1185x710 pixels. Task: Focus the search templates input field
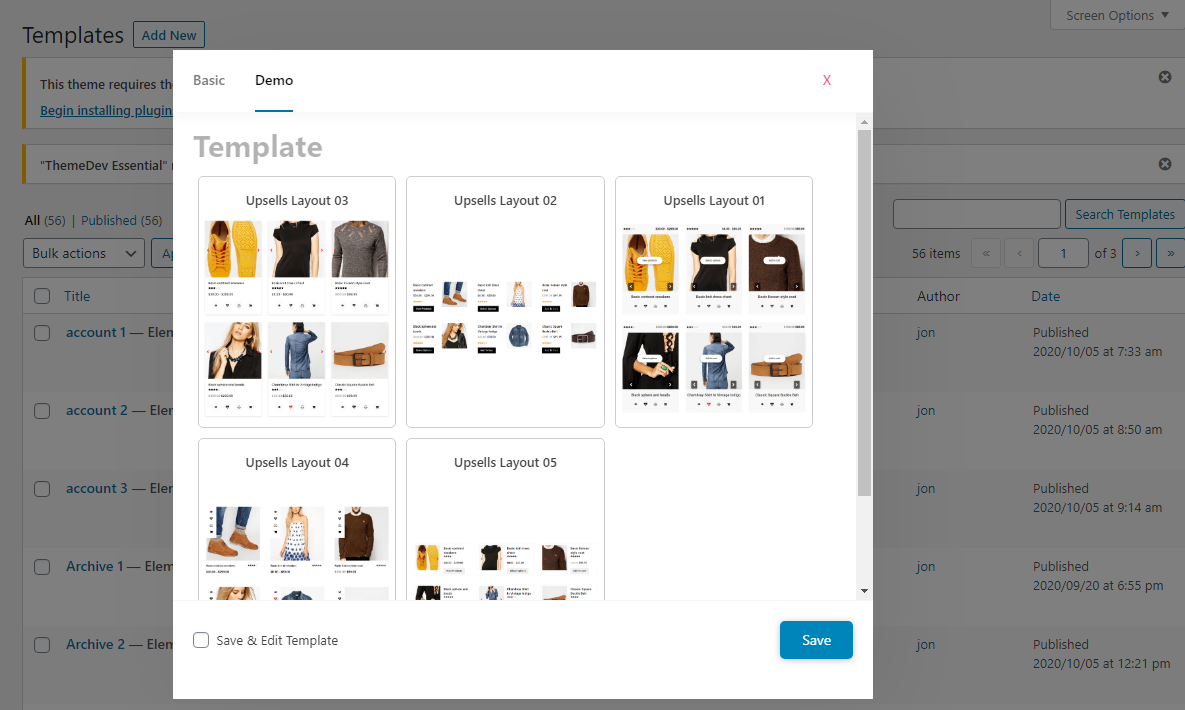(976, 214)
